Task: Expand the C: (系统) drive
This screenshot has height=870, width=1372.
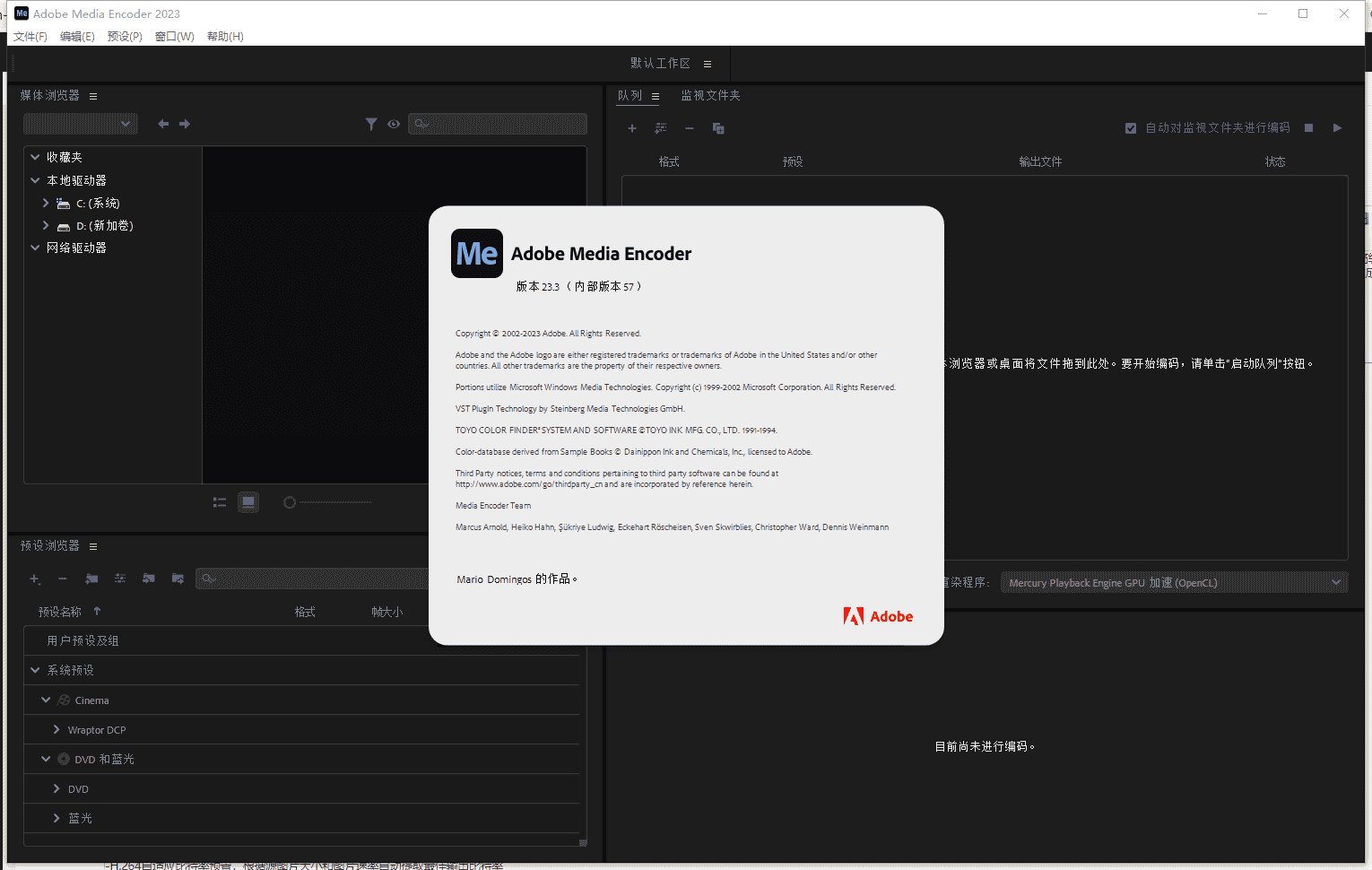Action: coord(46,204)
